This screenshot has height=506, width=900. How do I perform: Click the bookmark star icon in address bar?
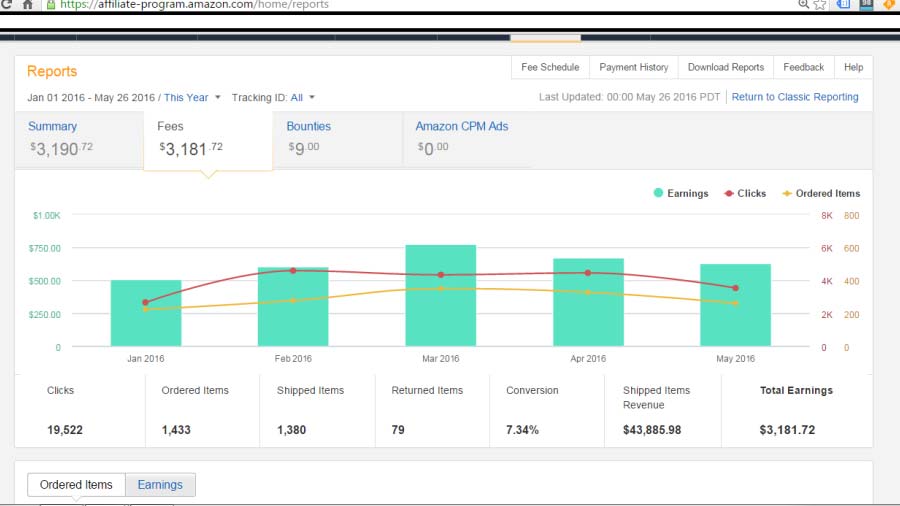820,5
